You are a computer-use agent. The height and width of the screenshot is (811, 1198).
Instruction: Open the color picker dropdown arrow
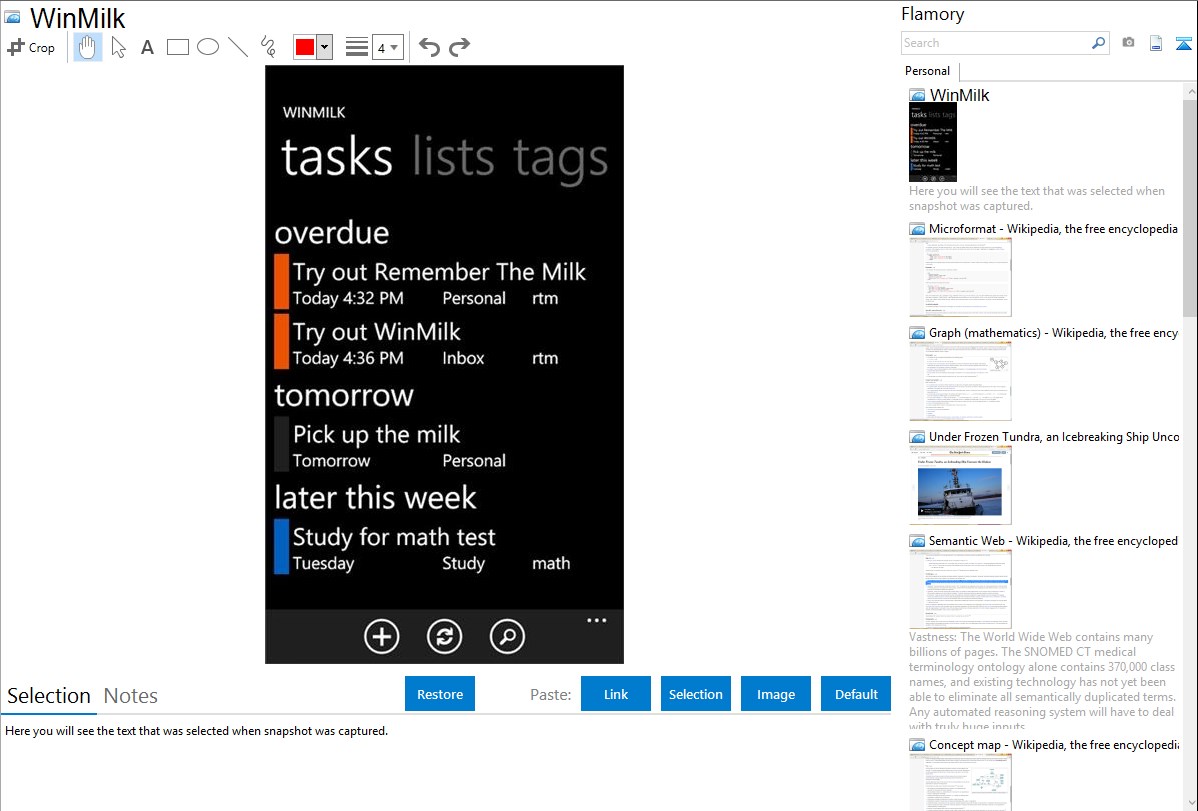[x=325, y=47]
